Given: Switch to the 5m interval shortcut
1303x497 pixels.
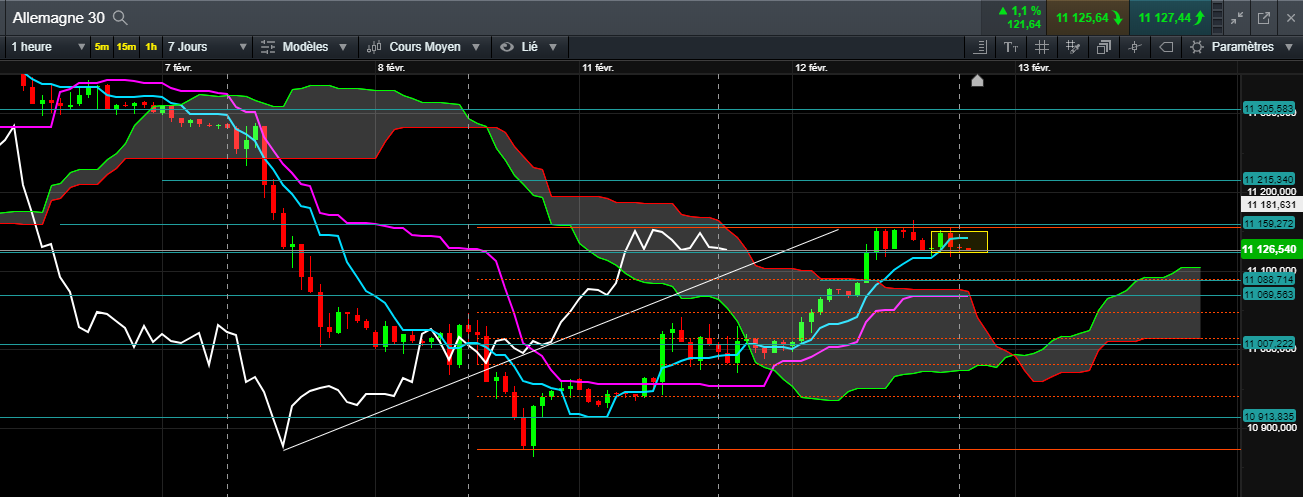Looking at the screenshot, I should coord(102,47).
